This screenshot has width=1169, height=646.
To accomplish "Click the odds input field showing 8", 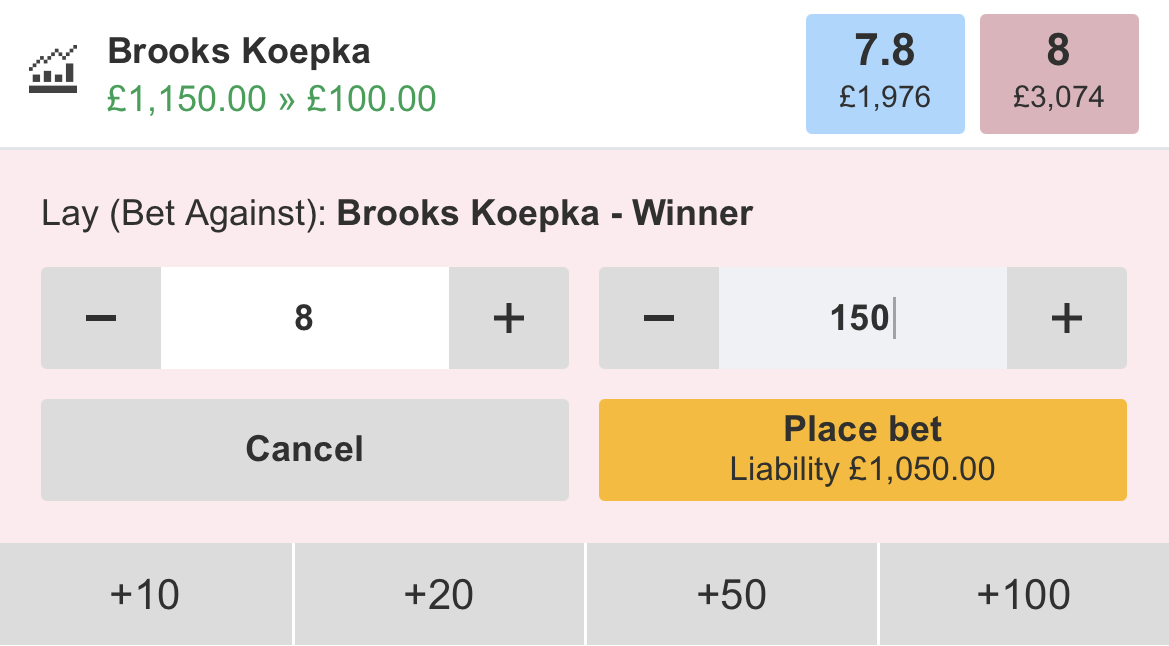I will 305,318.
